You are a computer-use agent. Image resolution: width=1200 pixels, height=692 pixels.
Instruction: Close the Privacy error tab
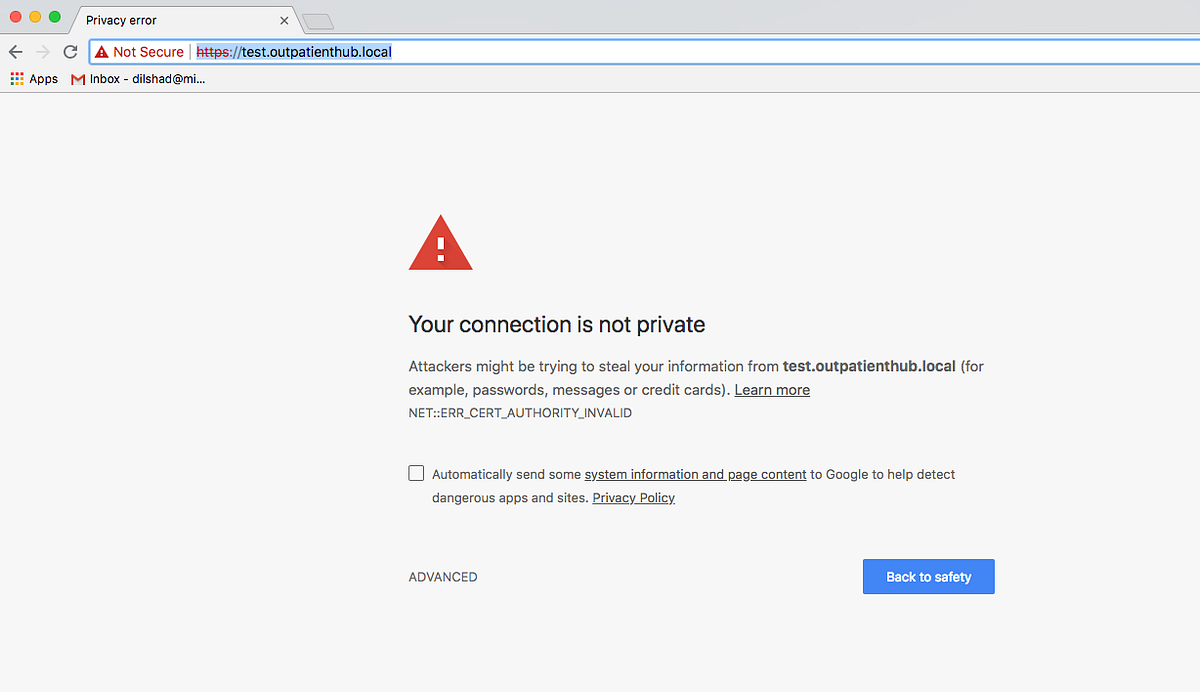coord(283,19)
